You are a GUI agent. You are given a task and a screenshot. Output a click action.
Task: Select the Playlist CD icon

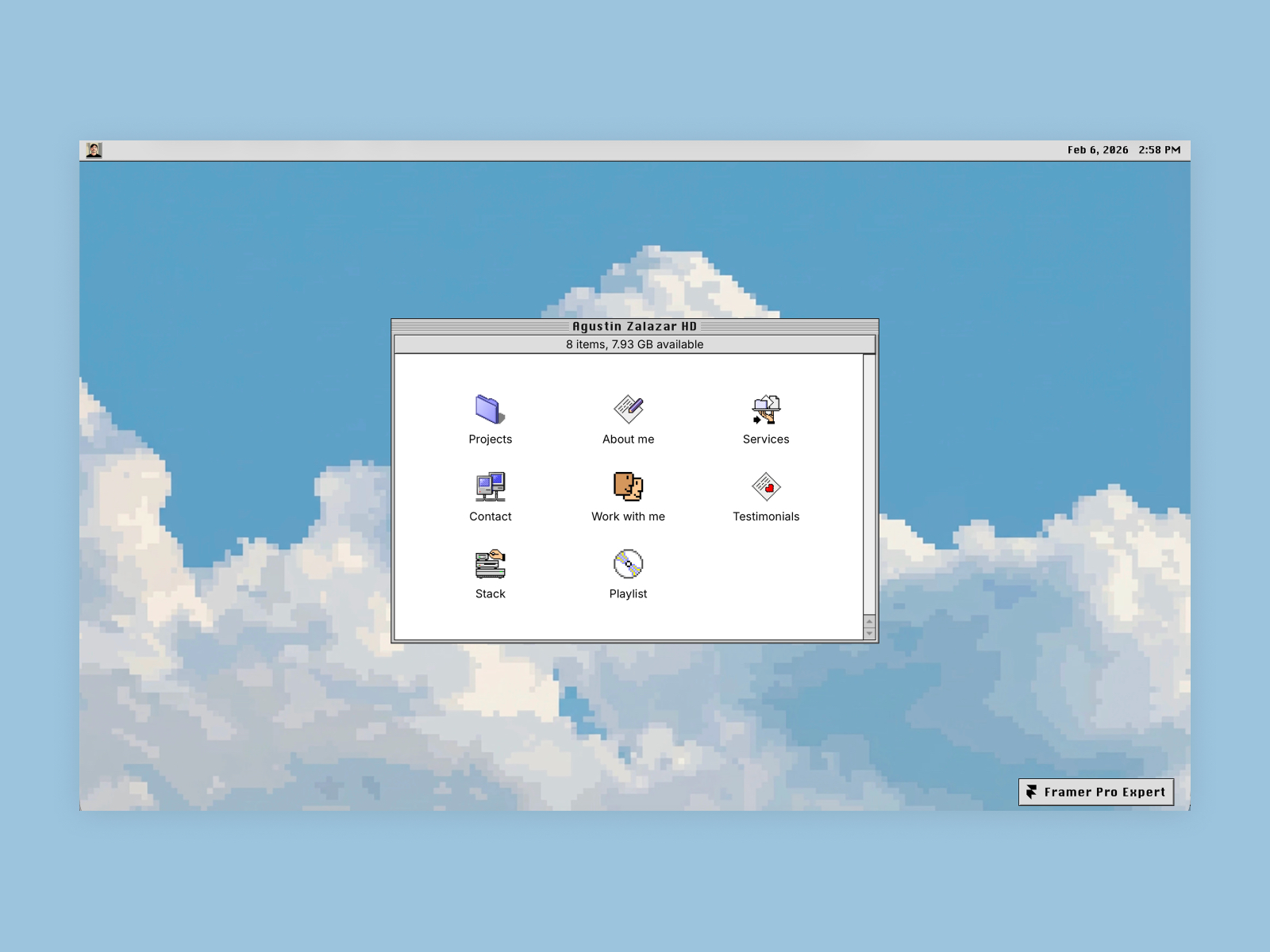(x=628, y=564)
